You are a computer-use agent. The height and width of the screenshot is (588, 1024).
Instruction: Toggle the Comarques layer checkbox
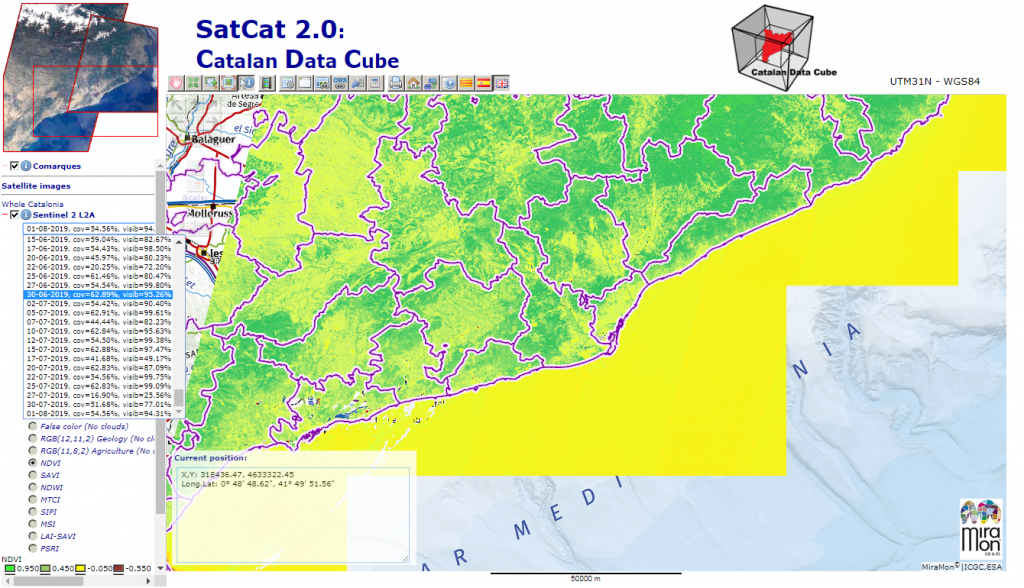click(x=14, y=166)
